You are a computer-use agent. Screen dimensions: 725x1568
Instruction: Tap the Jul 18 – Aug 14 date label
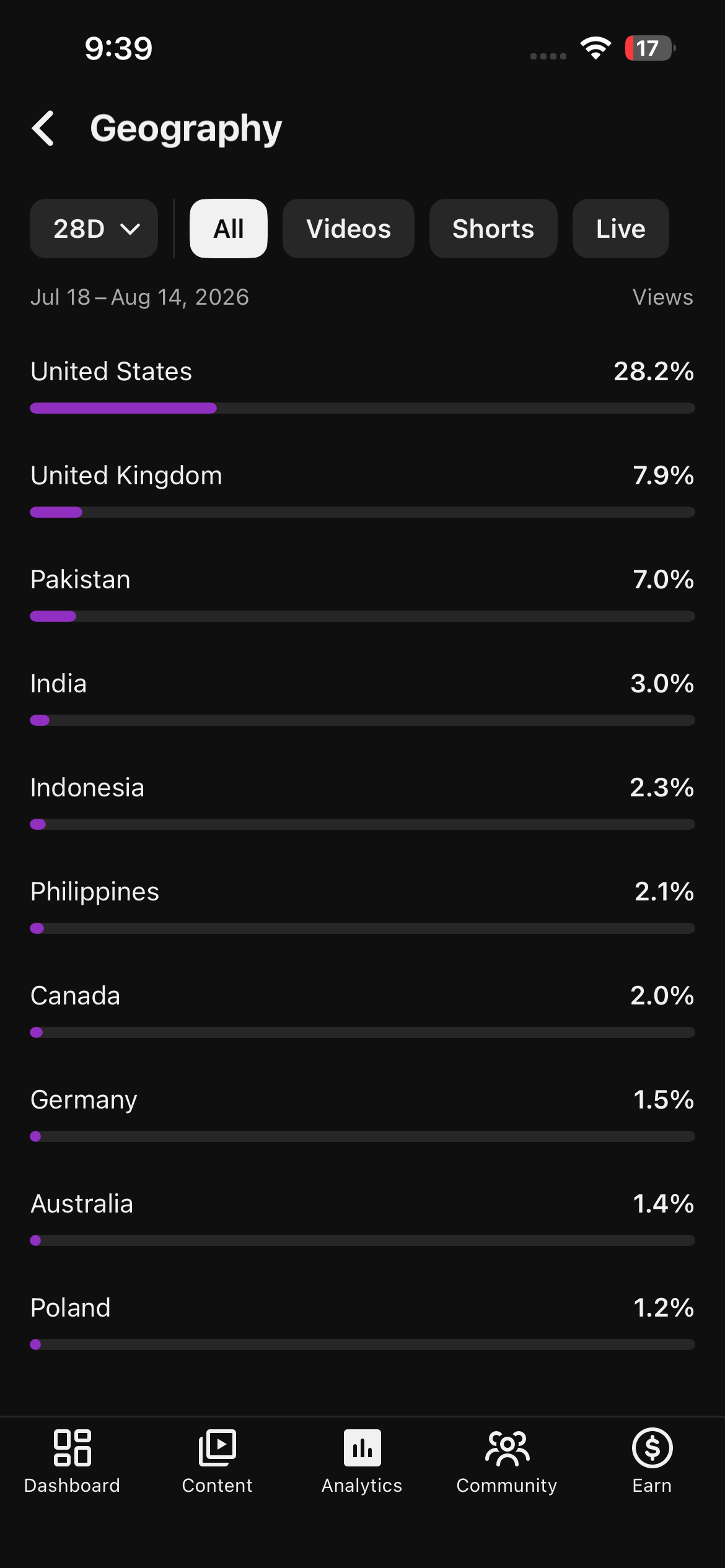click(x=139, y=297)
